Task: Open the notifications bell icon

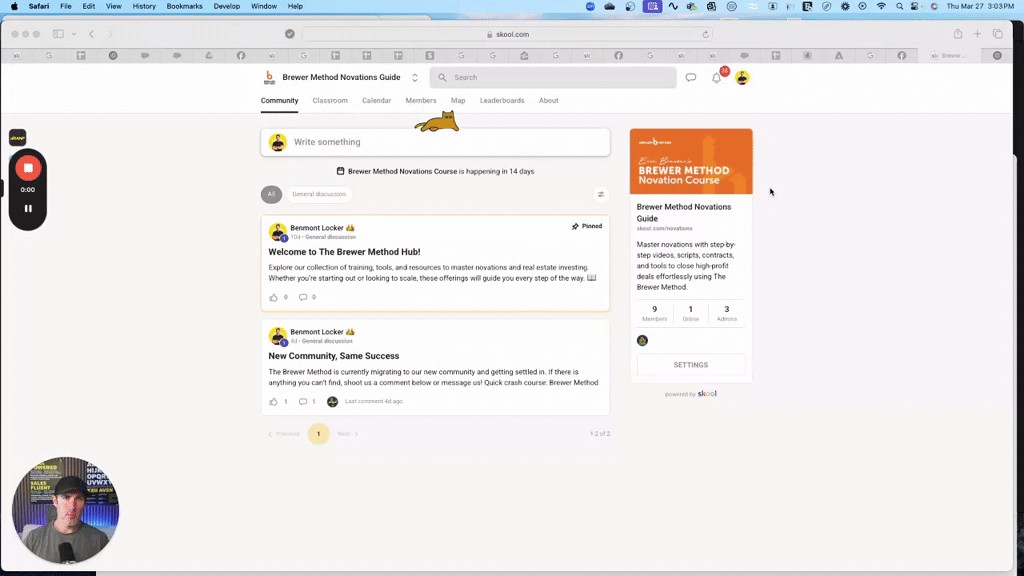Action: pos(716,78)
